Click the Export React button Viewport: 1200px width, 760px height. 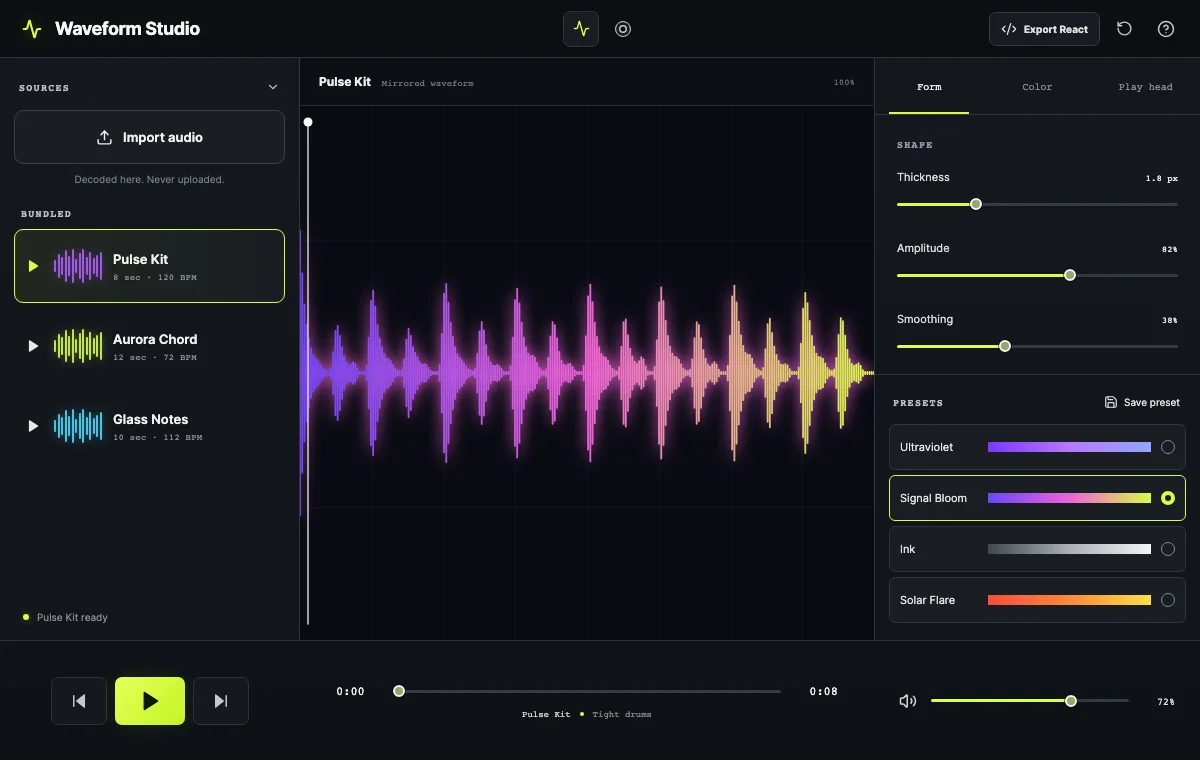pyautogui.click(x=1045, y=29)
